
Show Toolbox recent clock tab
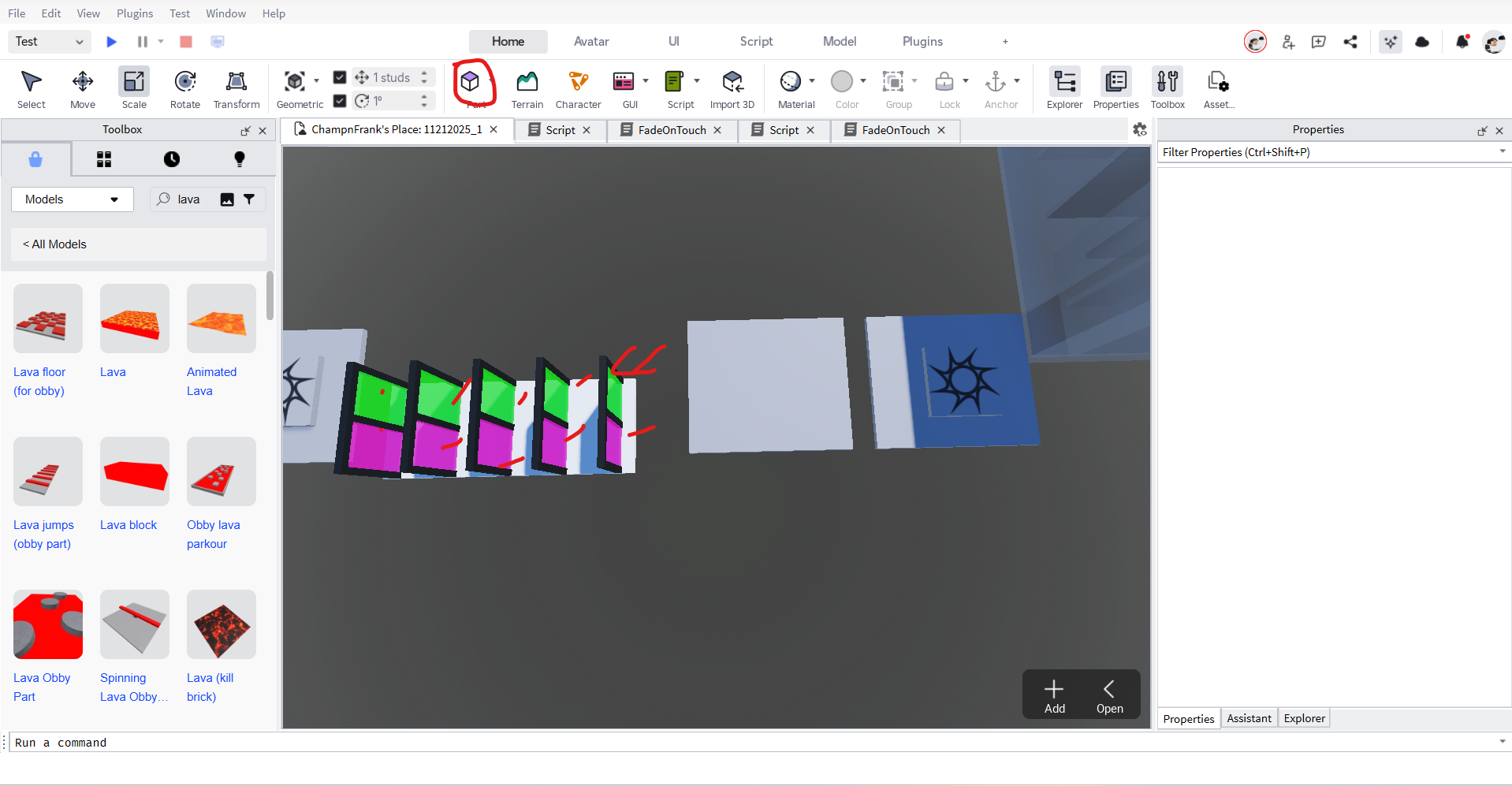[x=172, y=159]
